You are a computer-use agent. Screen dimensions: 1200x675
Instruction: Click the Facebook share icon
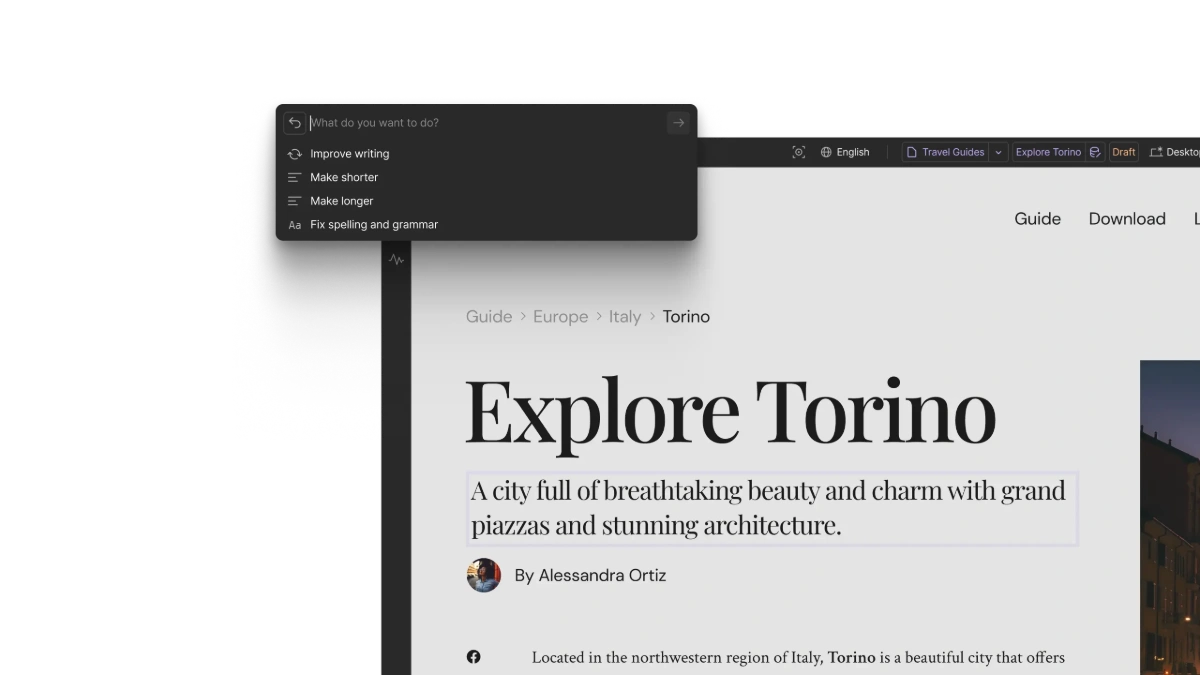(473, 657)
